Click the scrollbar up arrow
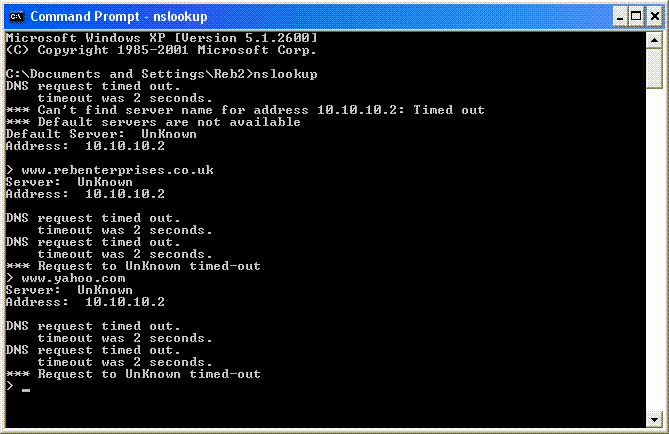 [654, 41]
